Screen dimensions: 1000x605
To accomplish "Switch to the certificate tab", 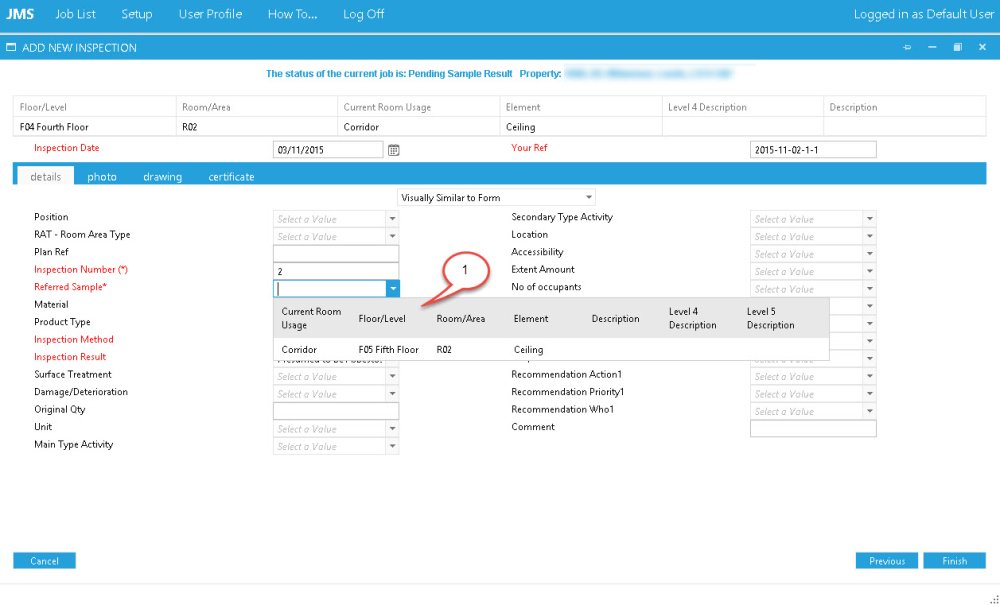I will pos(231,177).
